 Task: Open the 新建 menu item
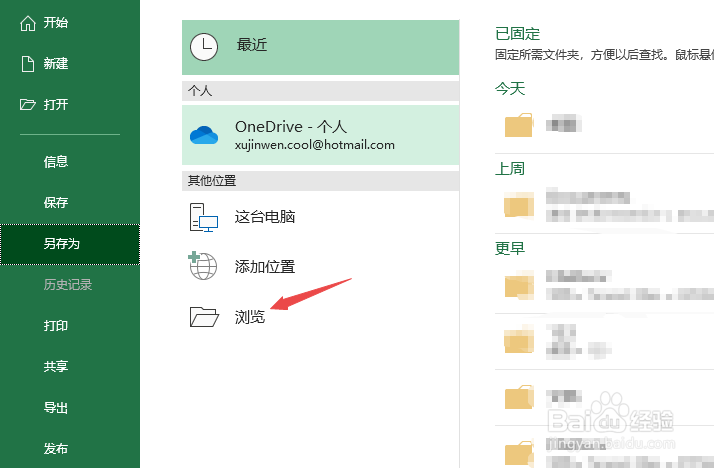[x=70, y=64]
